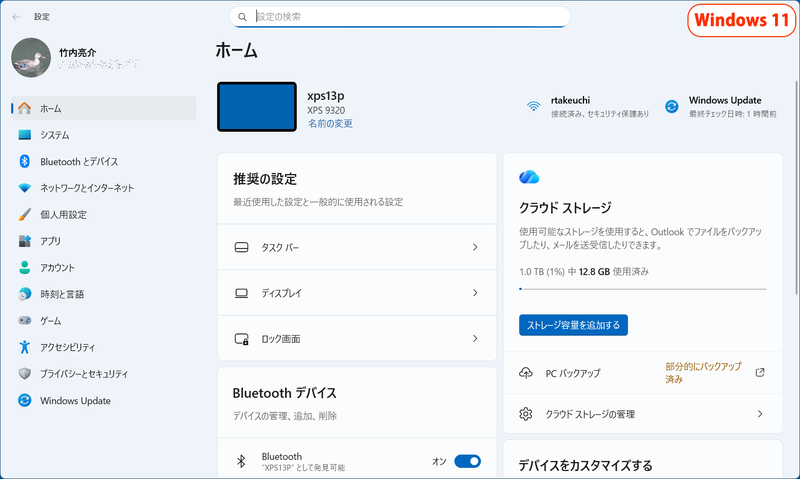Click the Windows Update sync icon in the header
The width and height of the screenshot is (800, 479).
point(671,106)
